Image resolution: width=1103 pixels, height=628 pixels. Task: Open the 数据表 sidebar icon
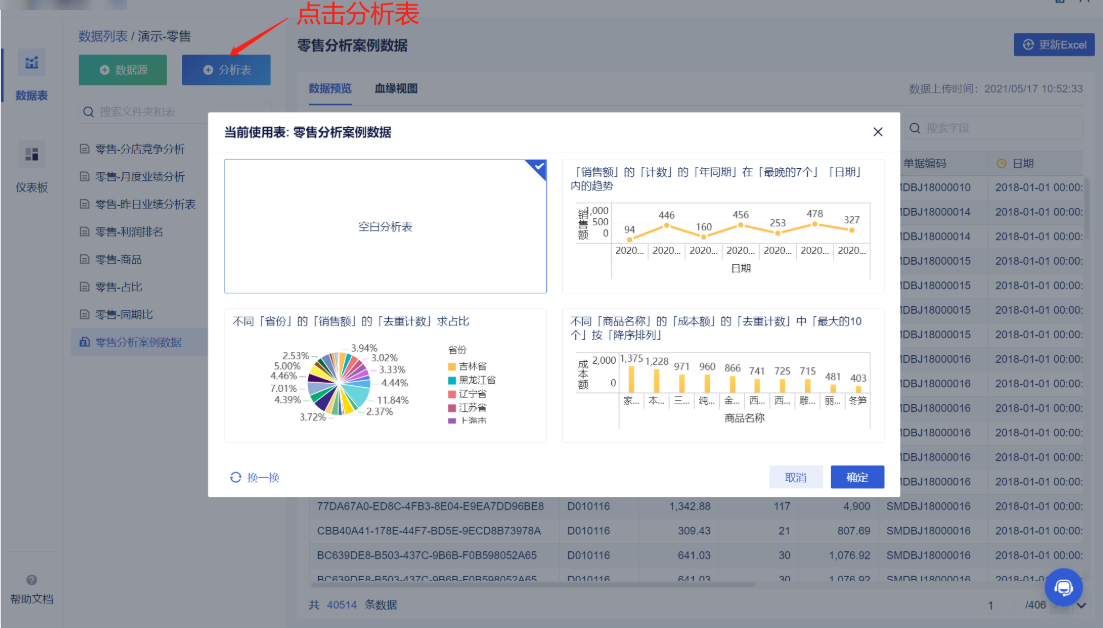click(32, 63)
